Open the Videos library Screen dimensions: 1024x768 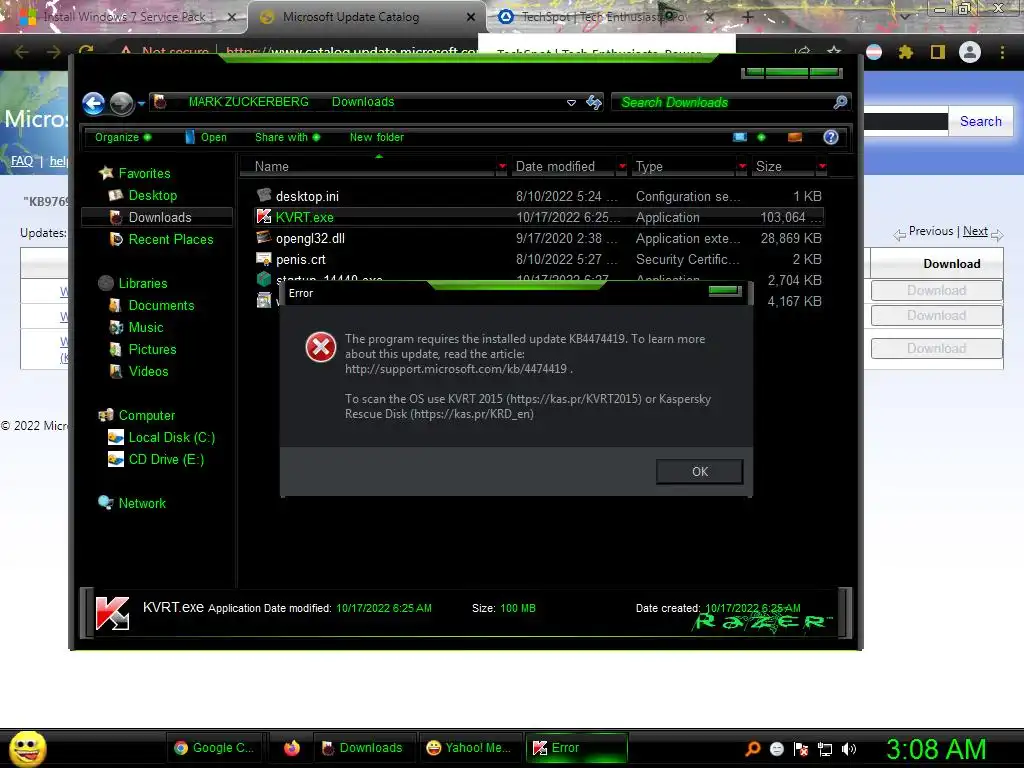(x=139, y=372)
